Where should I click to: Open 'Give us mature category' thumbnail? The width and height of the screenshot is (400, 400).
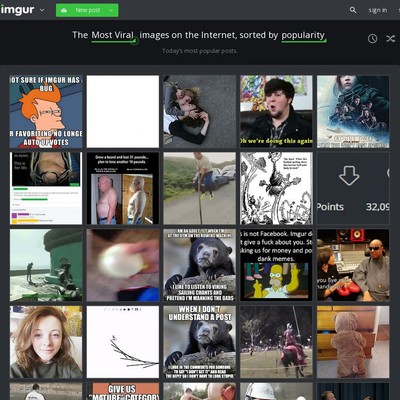pyautogui.click(x=123, y=391)
